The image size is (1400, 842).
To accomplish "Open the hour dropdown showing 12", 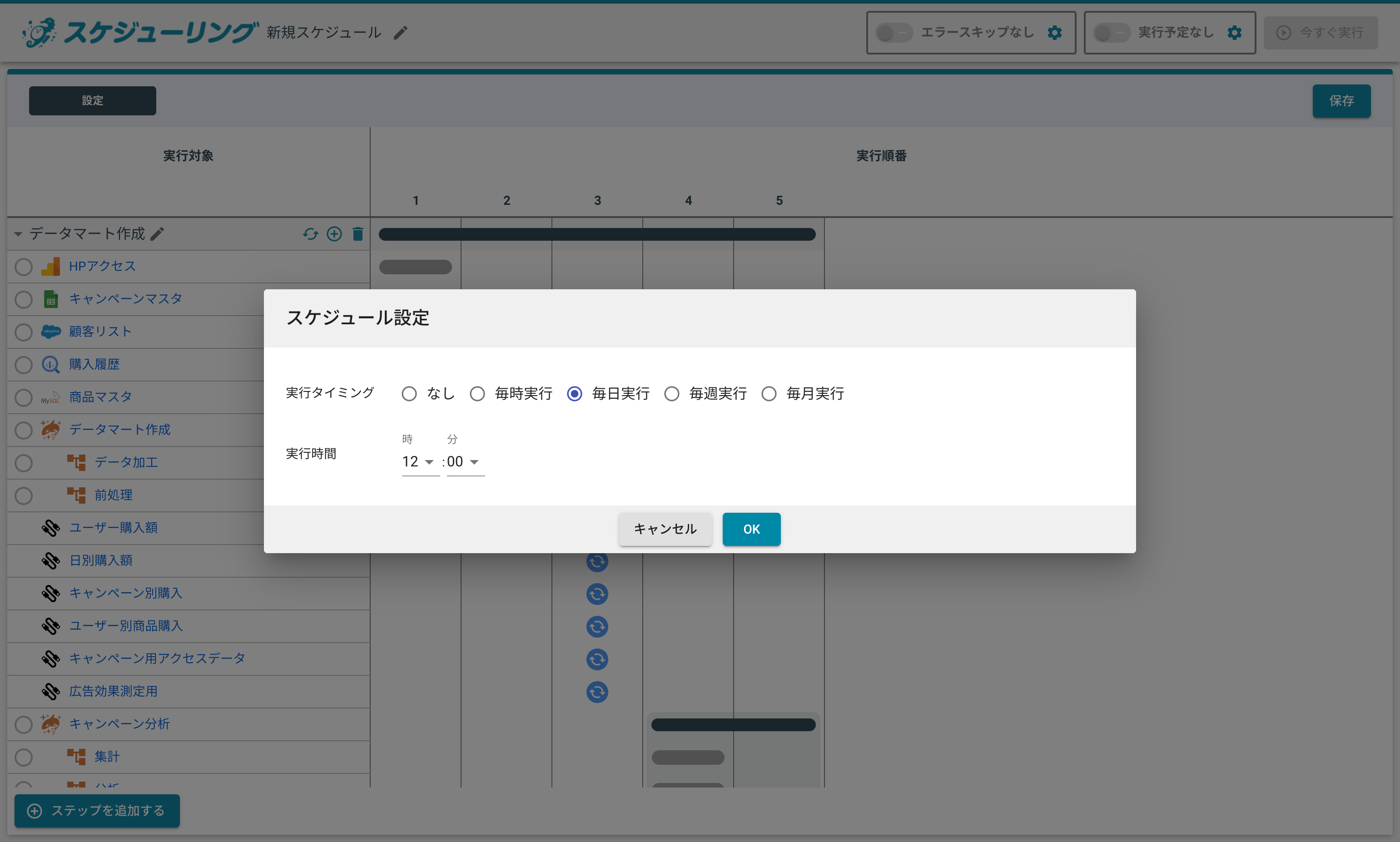I will click(420, 461).
